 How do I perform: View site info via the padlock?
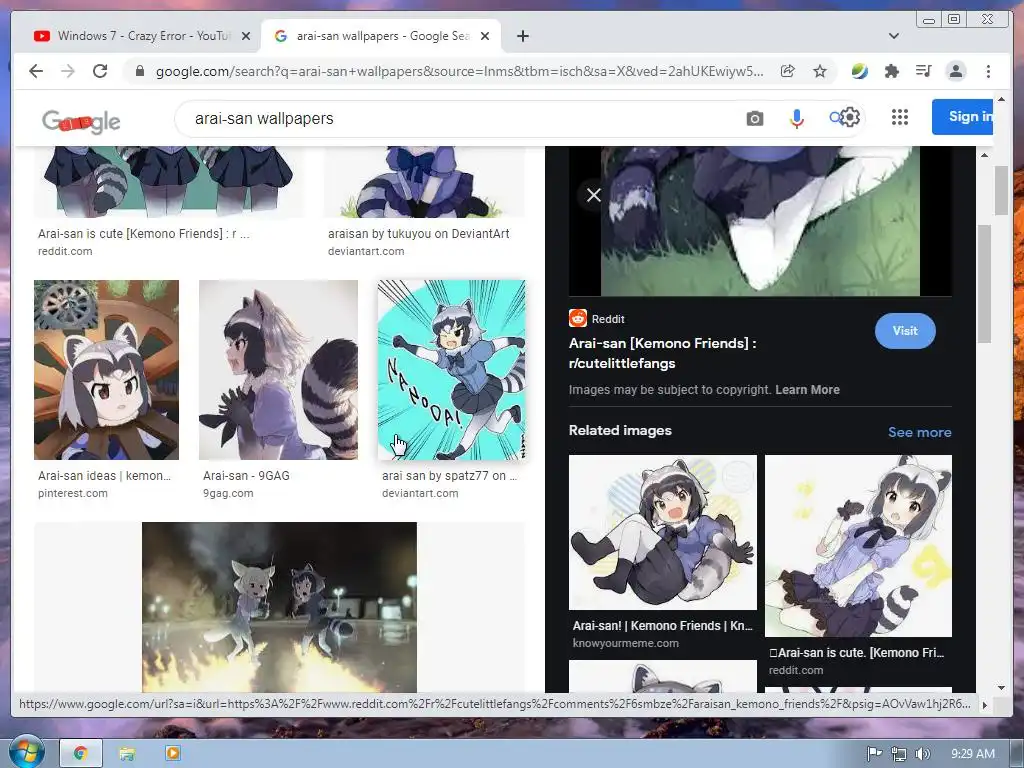pos(140,71)
